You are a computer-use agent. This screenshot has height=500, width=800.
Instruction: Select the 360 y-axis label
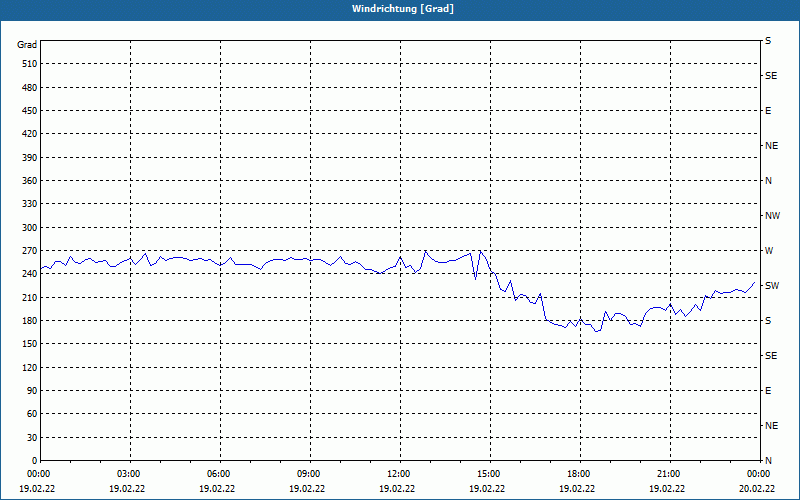pos(30,181)
